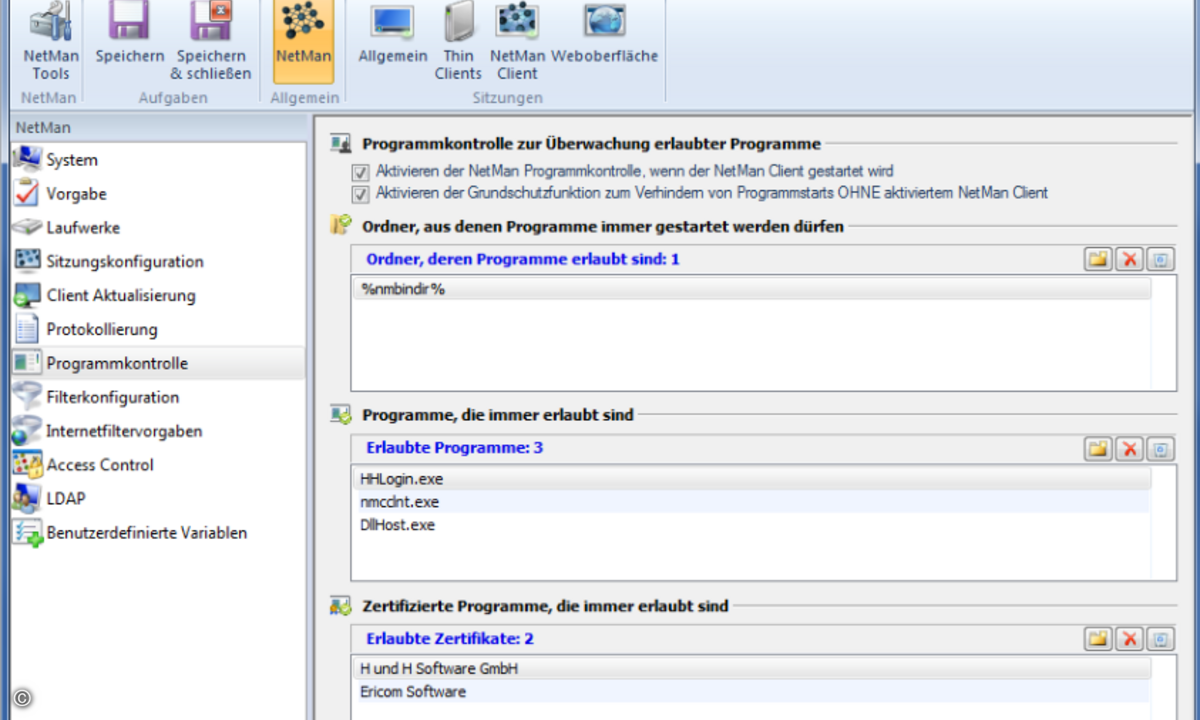This screenshot has width=1200, height=720.
Task: Open Access Control in the sidebar
Action: click(158, 465)
